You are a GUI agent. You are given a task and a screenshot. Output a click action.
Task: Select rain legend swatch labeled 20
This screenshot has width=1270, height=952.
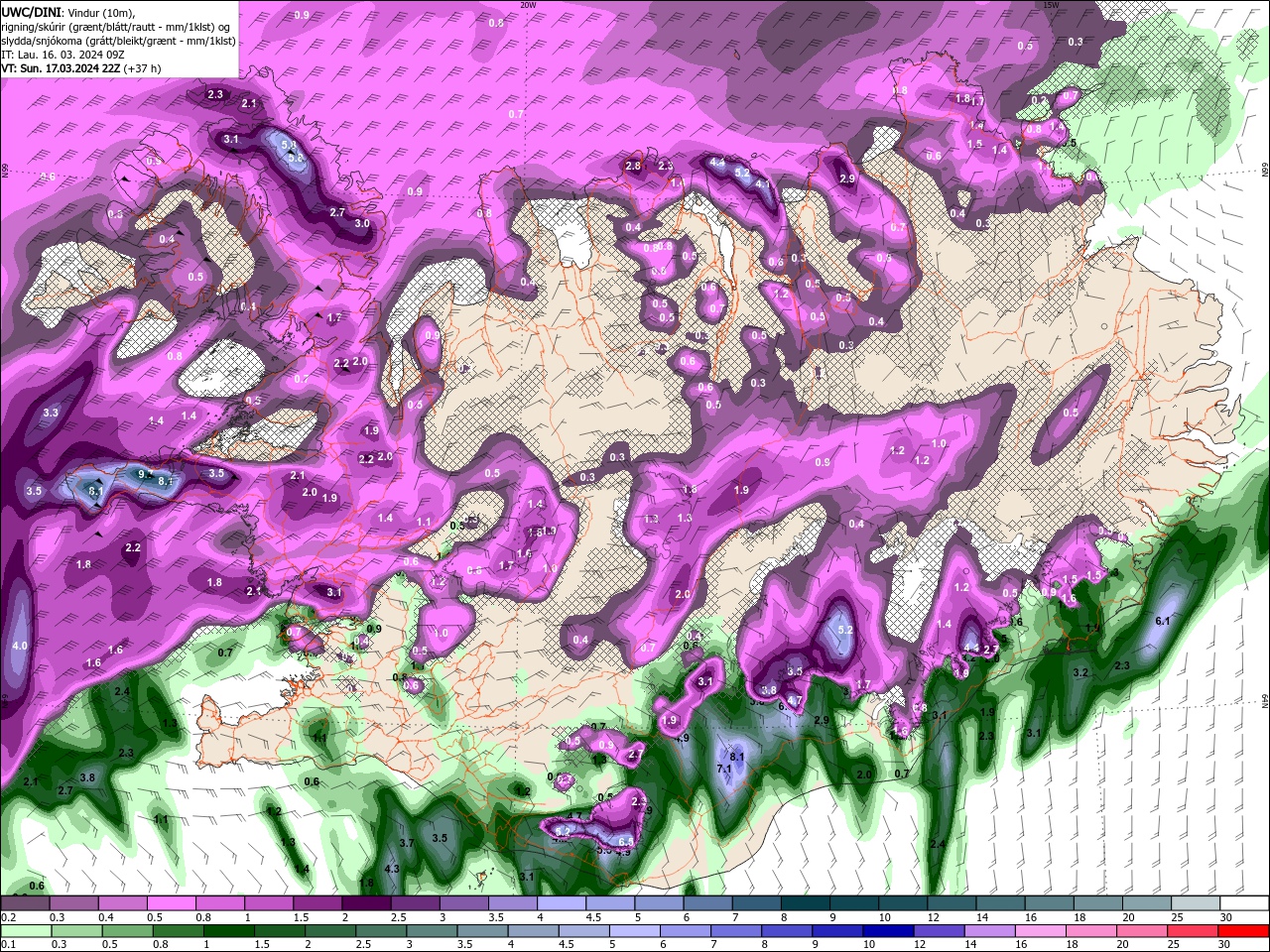[x=1140, y=931]
